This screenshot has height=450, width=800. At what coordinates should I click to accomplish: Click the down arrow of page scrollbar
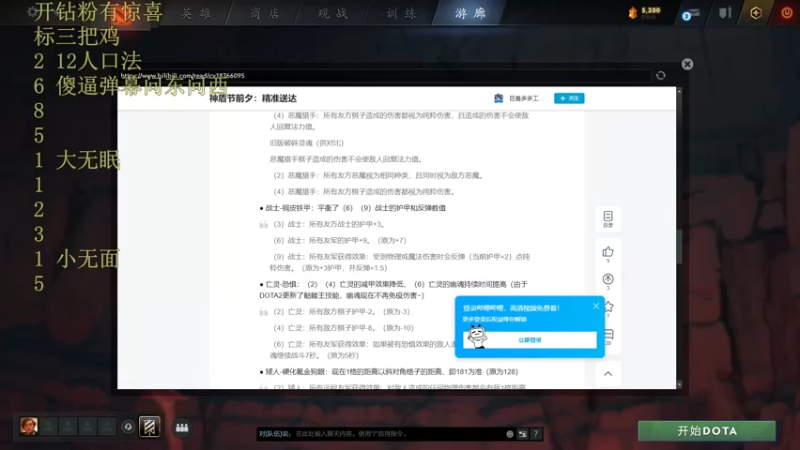coord(679,385)
